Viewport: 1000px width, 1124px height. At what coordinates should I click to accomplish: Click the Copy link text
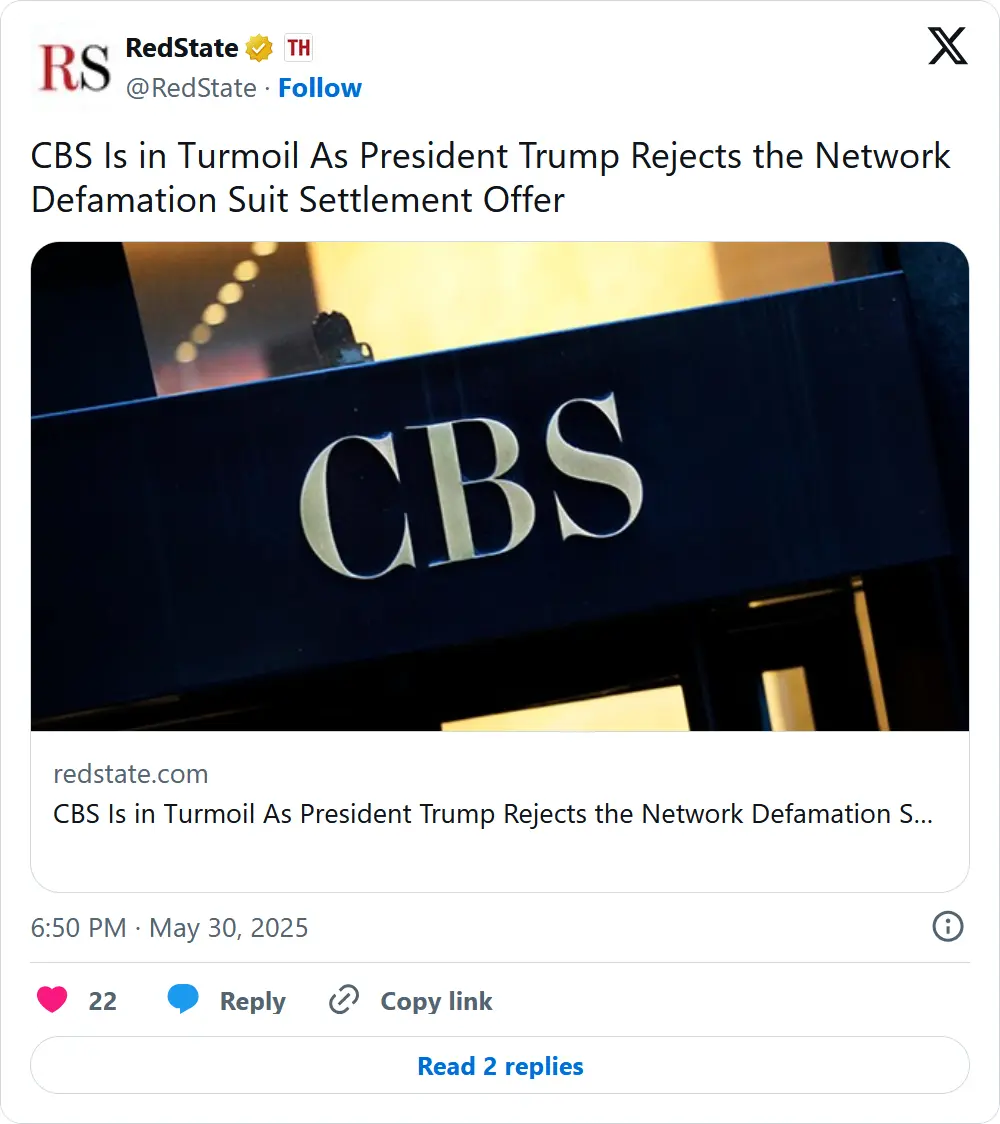(436, 1001)
